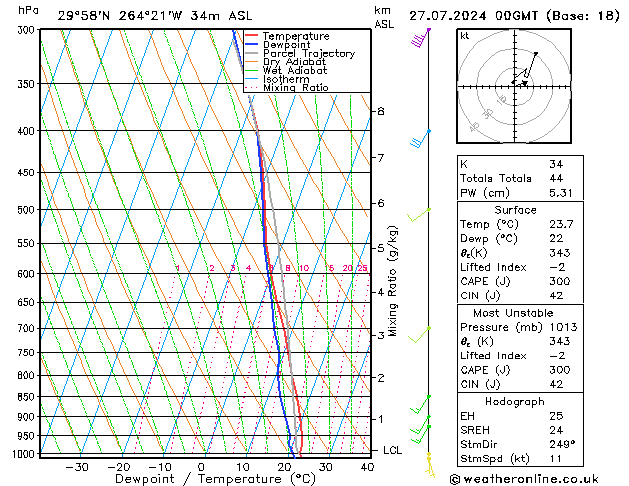This screenshot has width=629, height=486.
Task: Click the purple wind barb at 300 hPa
Action: tap(422, 39)
